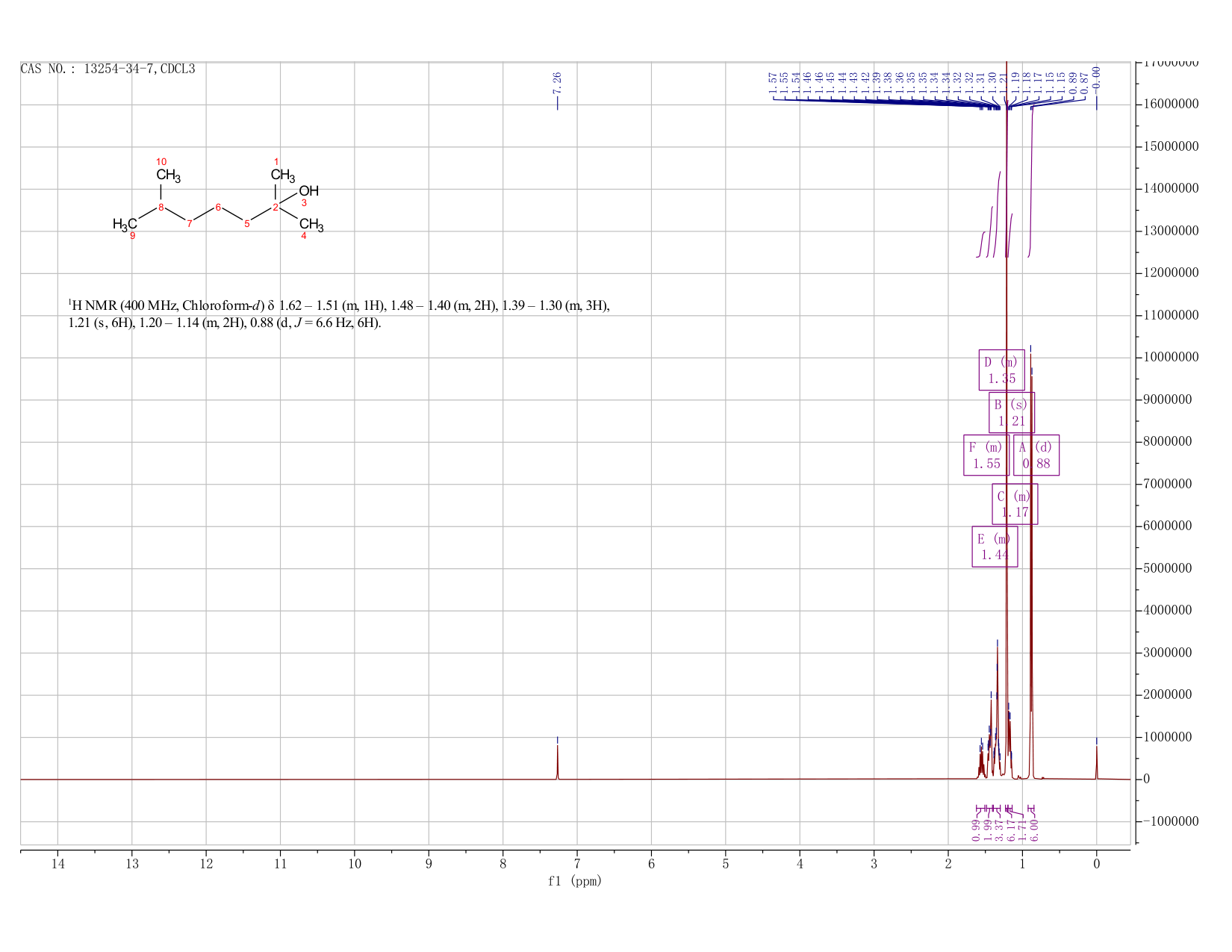
Task: Click the CAS NO. 13254-34-7 header text
Action: point(108,69)
